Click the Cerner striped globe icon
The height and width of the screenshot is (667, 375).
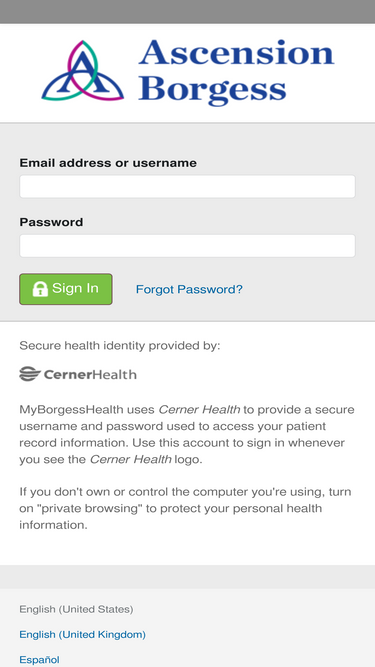click(30, 374)
